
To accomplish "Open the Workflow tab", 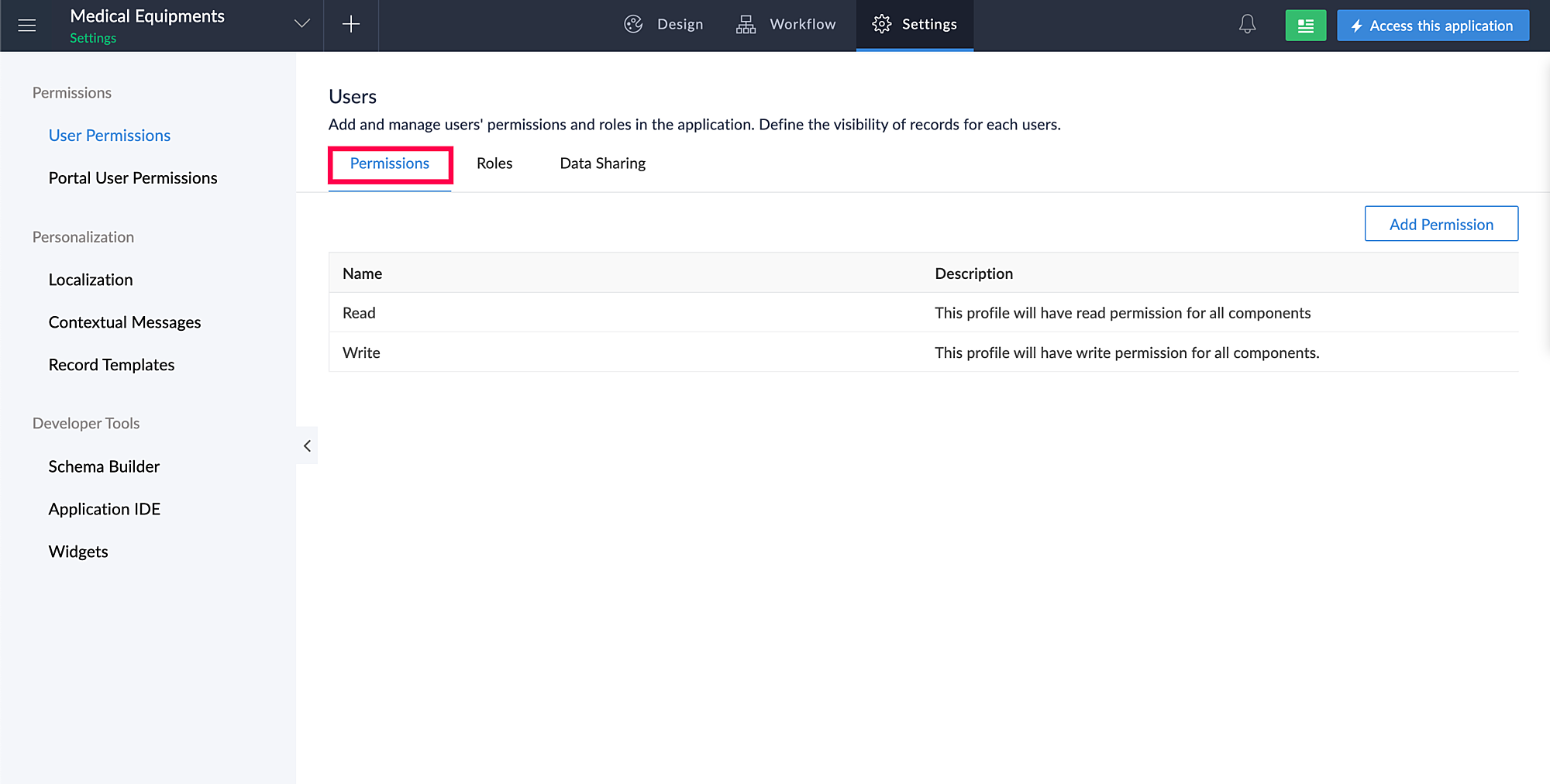I will [786, 25].
